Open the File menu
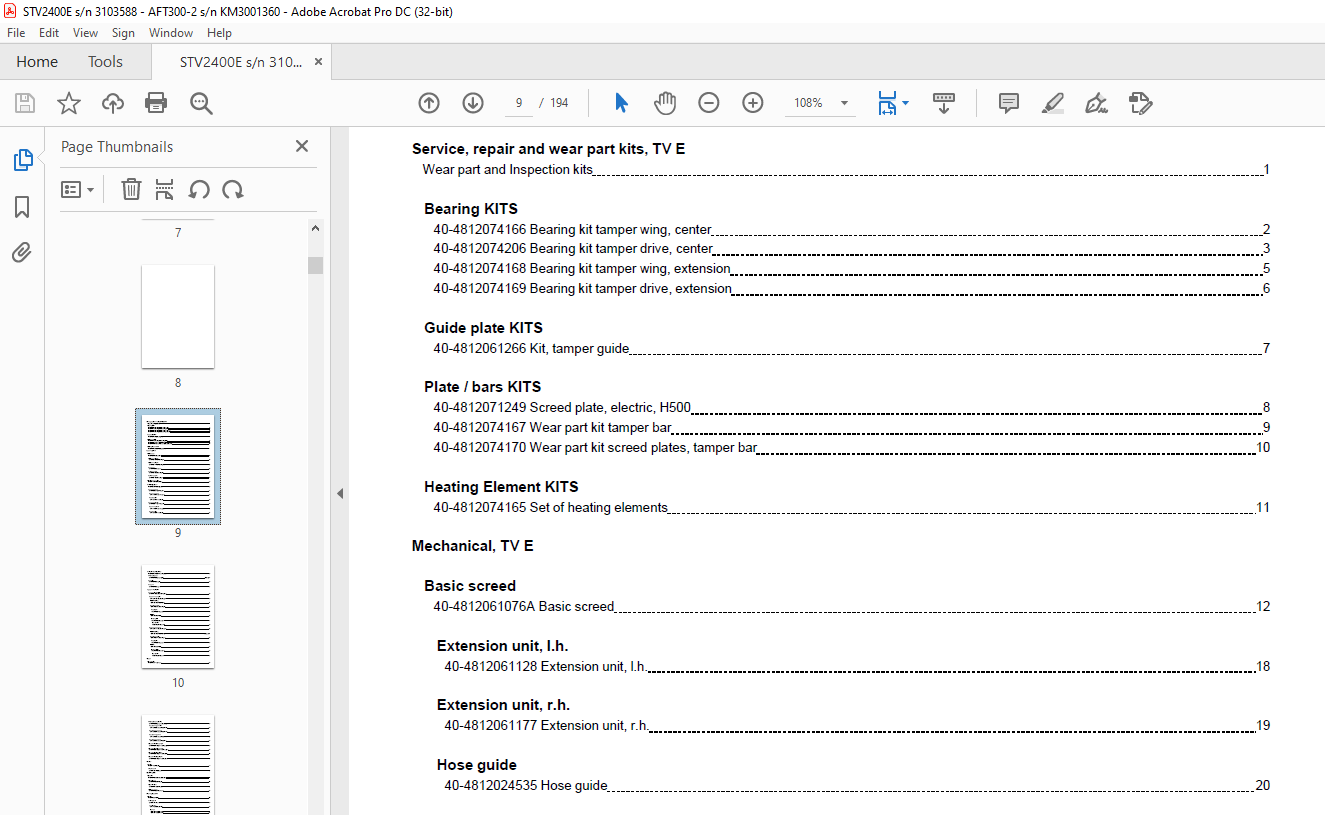 [x=16, y=33]
